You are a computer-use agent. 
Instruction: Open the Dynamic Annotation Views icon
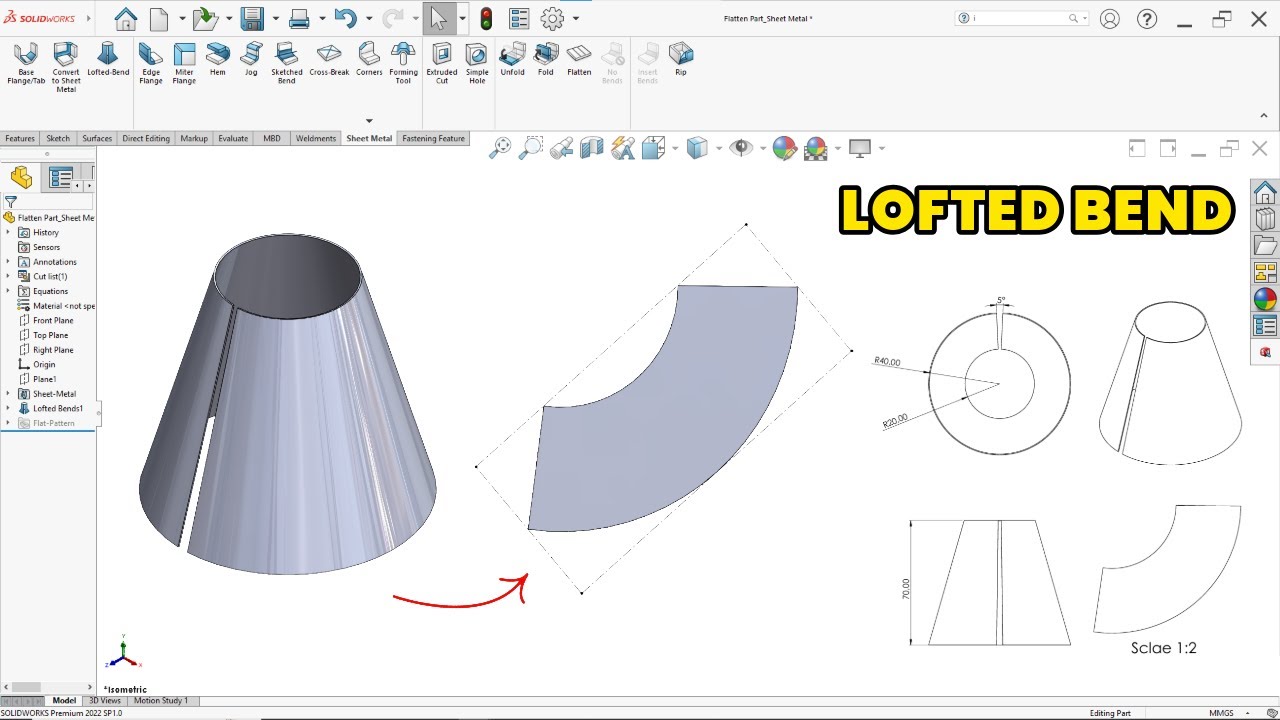tap(623, 148)
